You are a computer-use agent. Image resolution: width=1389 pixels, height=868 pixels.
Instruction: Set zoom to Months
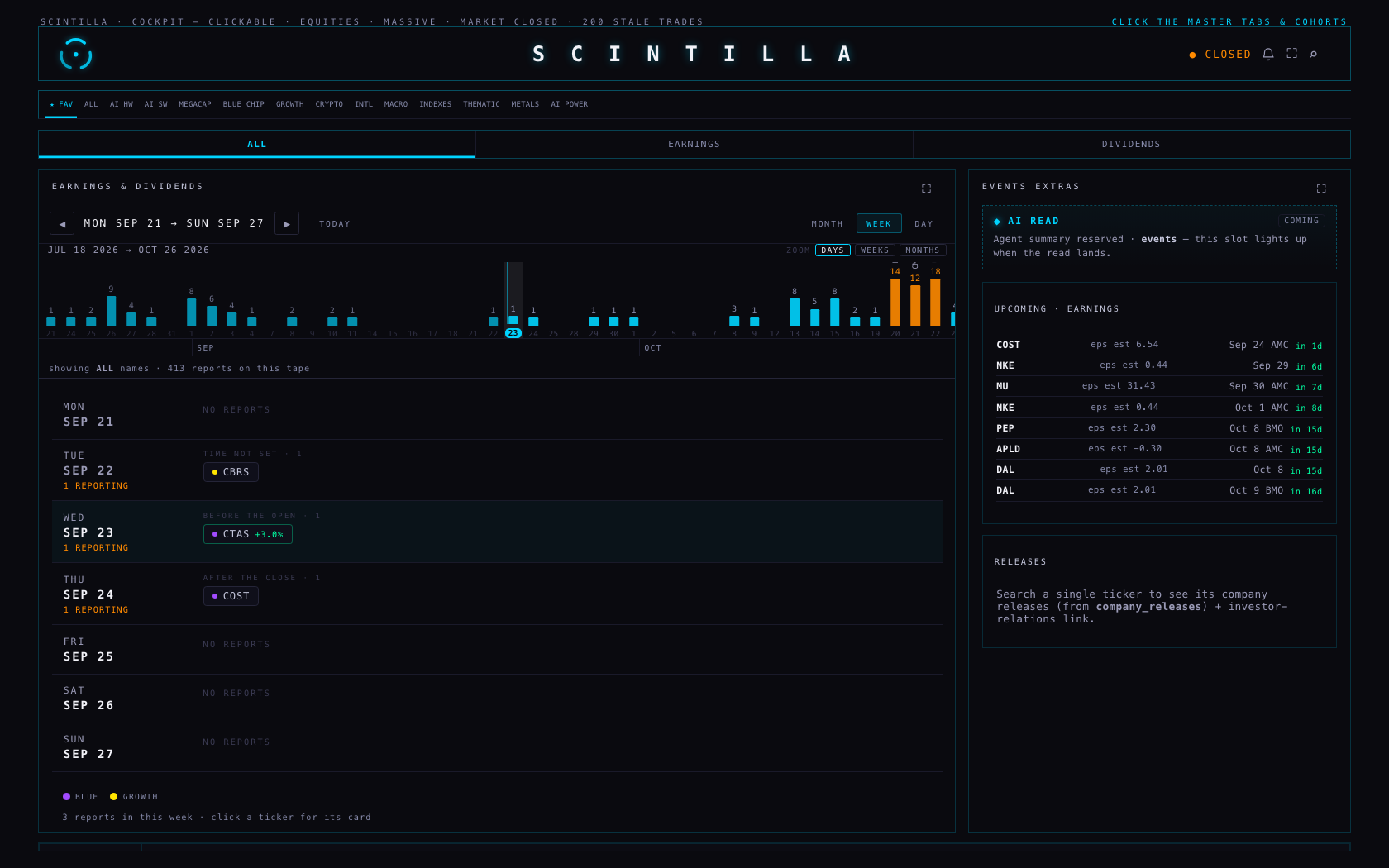922,250
